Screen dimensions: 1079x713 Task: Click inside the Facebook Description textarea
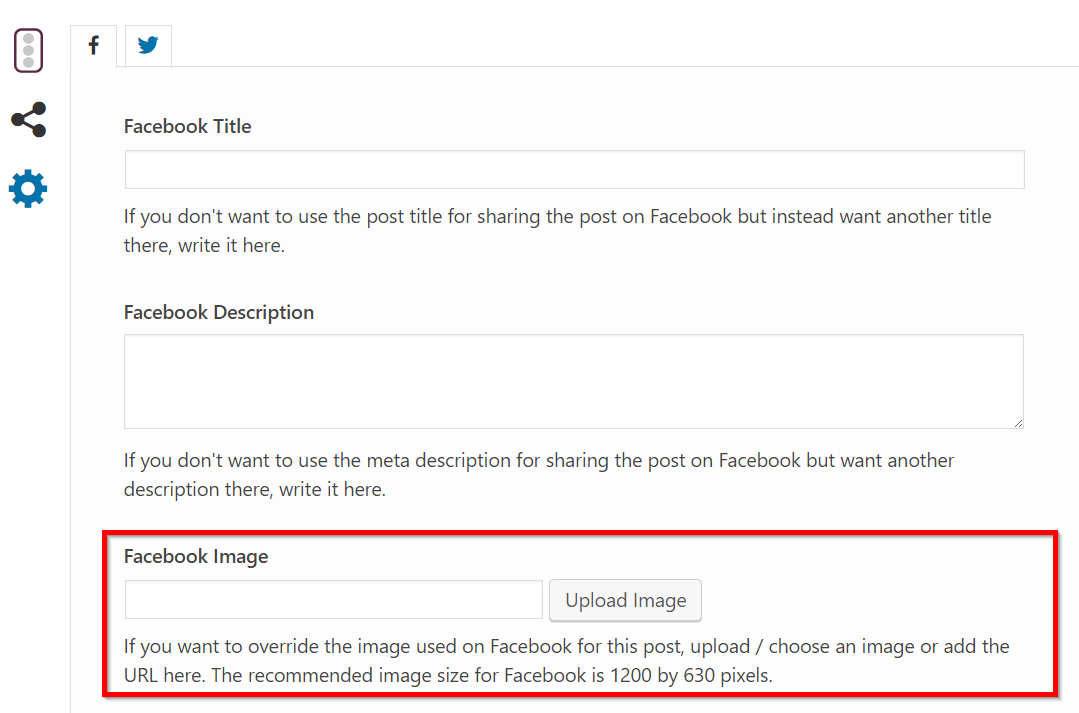[574, 381]
